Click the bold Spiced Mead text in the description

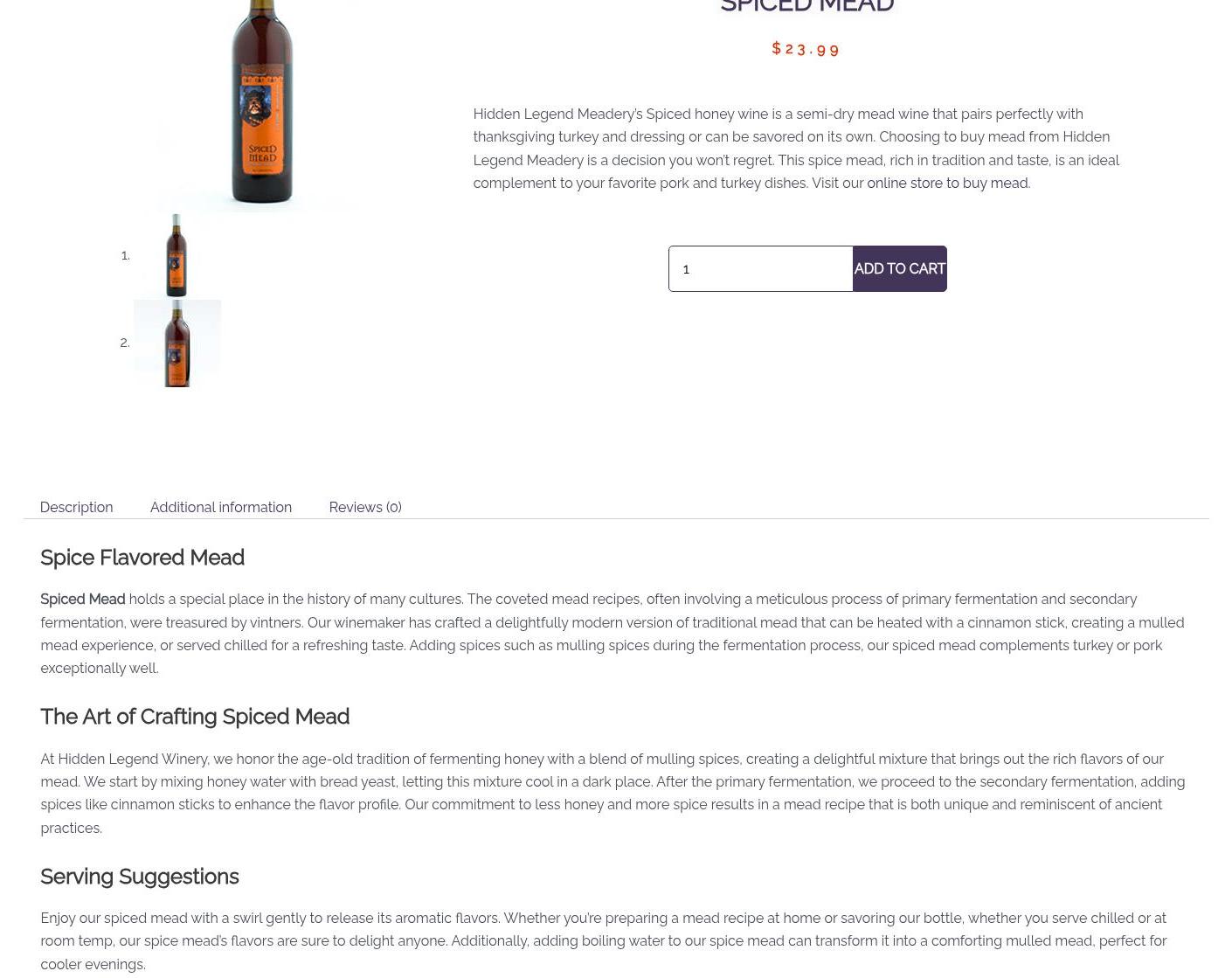click(x=83, y=599)
